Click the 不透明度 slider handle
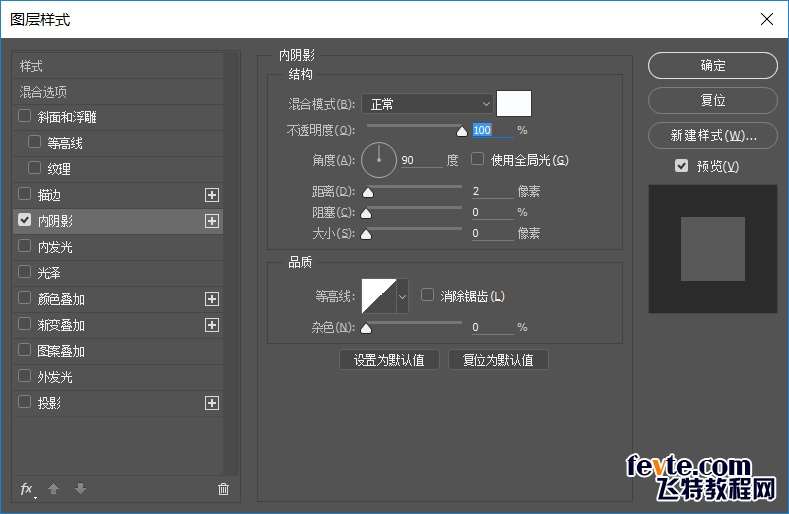Screen dimensions: 789x514 click(x=462, y=132)
